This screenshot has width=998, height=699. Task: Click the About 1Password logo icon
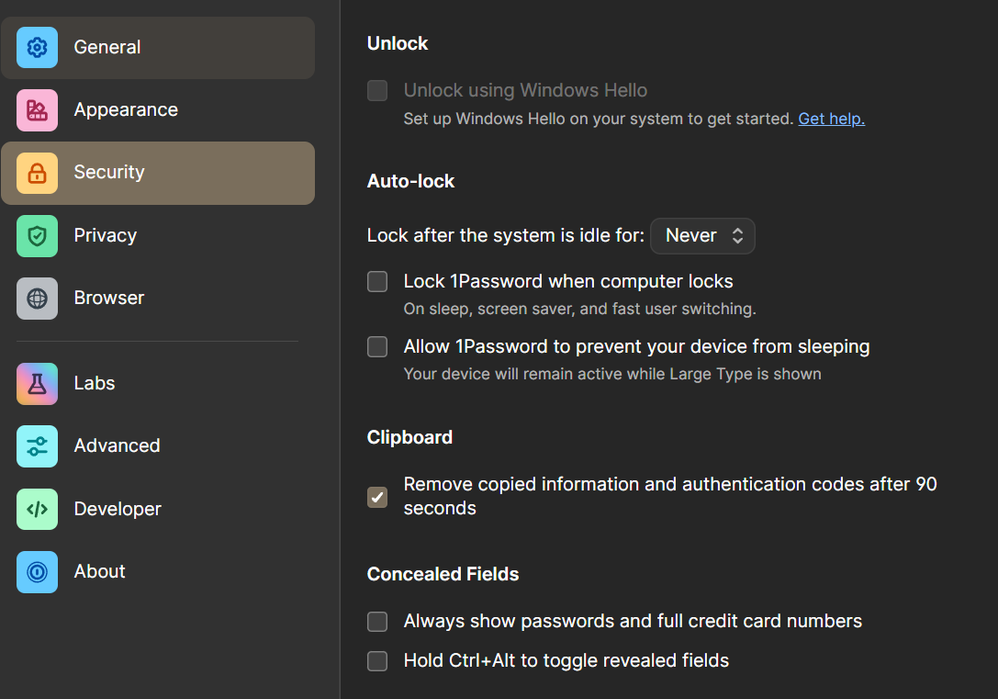click(x=37, y=572)
